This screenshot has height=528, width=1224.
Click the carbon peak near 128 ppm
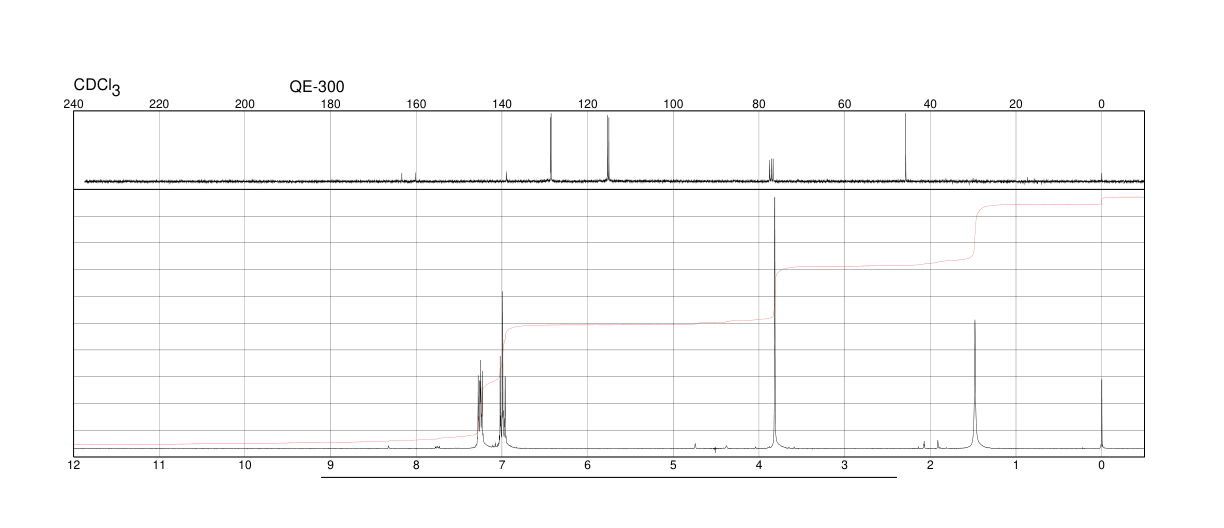551,147
